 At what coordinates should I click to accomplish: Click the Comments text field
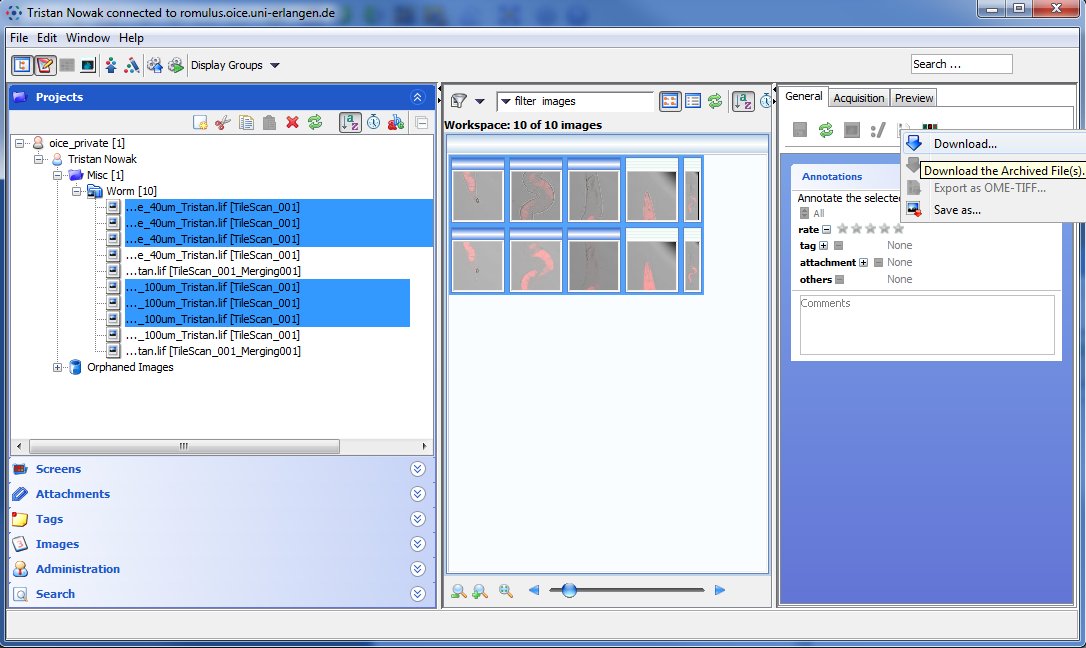926,324
